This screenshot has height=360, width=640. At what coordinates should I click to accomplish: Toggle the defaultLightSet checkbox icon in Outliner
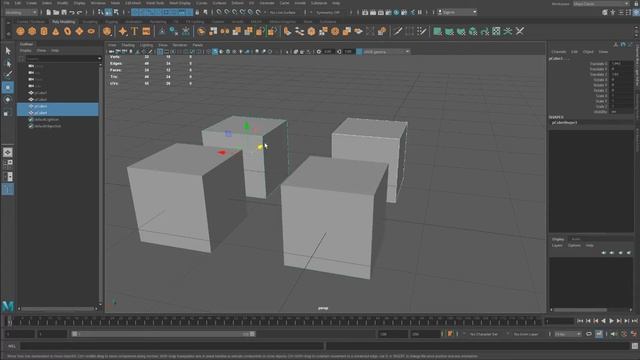pyautogui.click(x=31, y=120)
